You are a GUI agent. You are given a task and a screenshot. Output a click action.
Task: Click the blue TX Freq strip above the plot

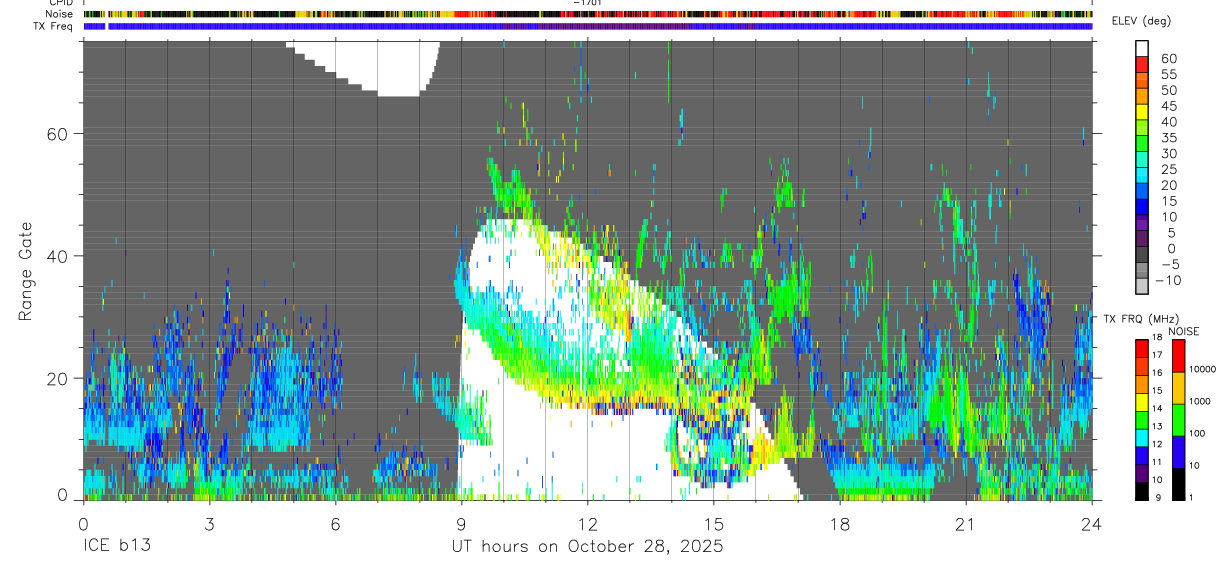coord(587,26)
